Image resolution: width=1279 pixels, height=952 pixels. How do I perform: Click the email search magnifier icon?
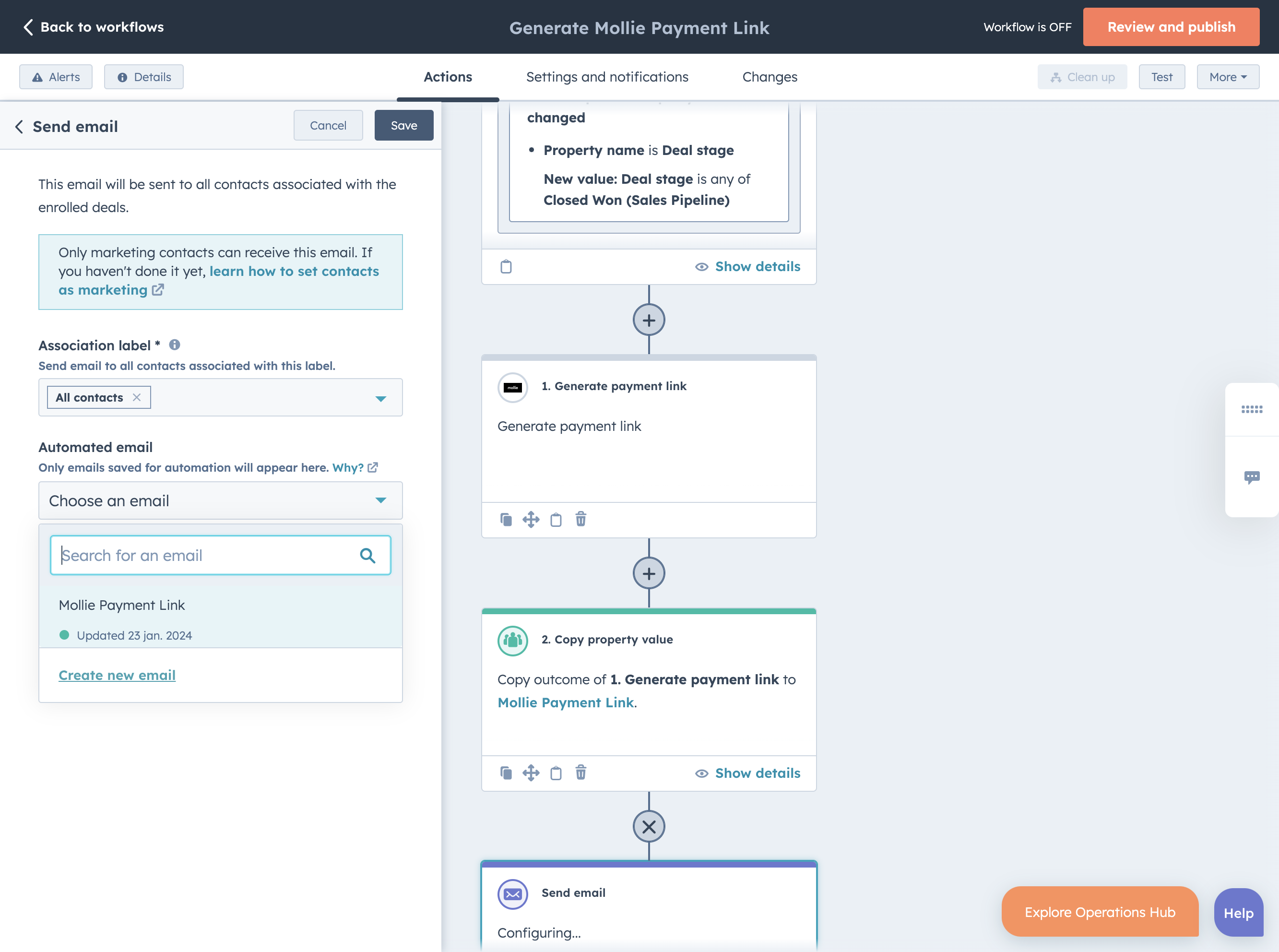point(367,555)
